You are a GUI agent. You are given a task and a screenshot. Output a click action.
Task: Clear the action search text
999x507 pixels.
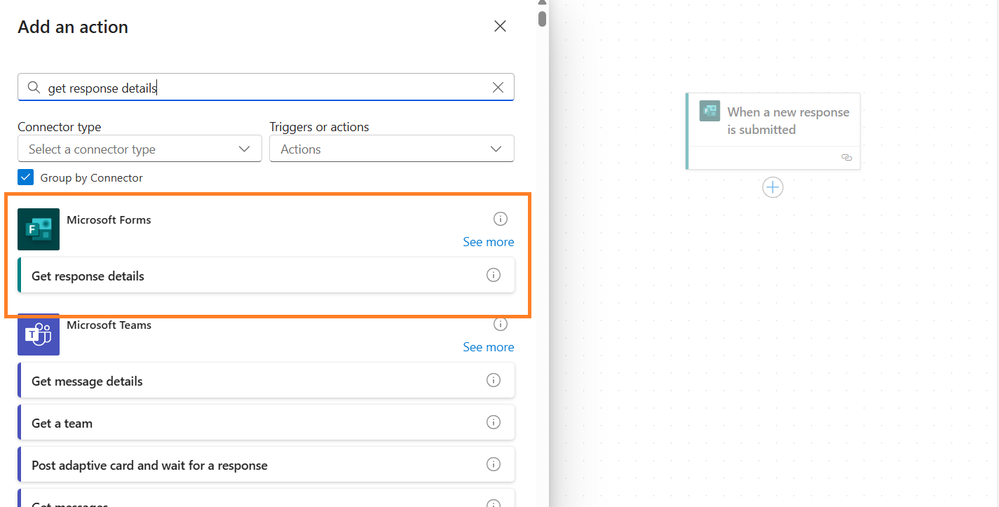(498, 87)
